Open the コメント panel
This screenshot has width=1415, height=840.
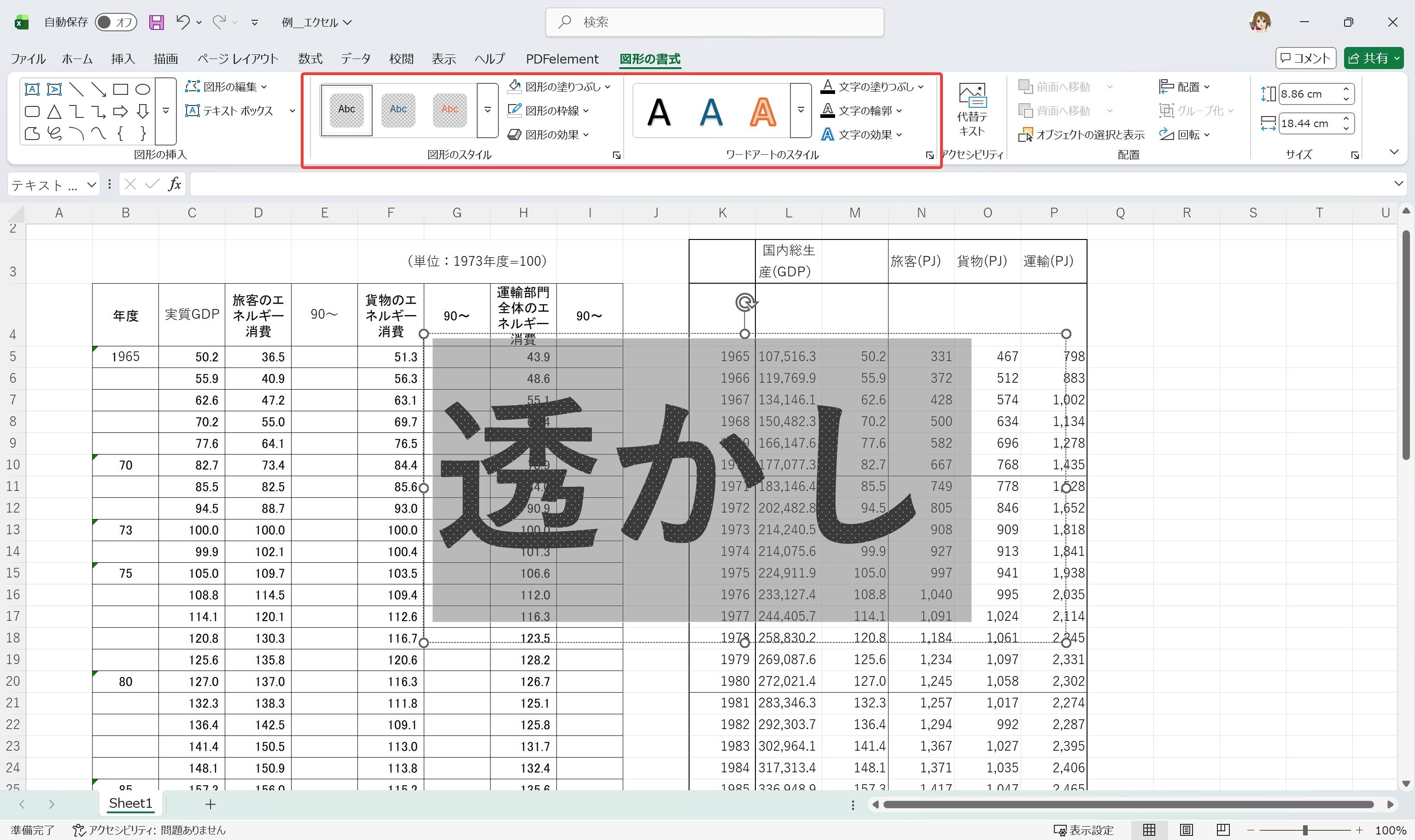tap(1305, 58)
